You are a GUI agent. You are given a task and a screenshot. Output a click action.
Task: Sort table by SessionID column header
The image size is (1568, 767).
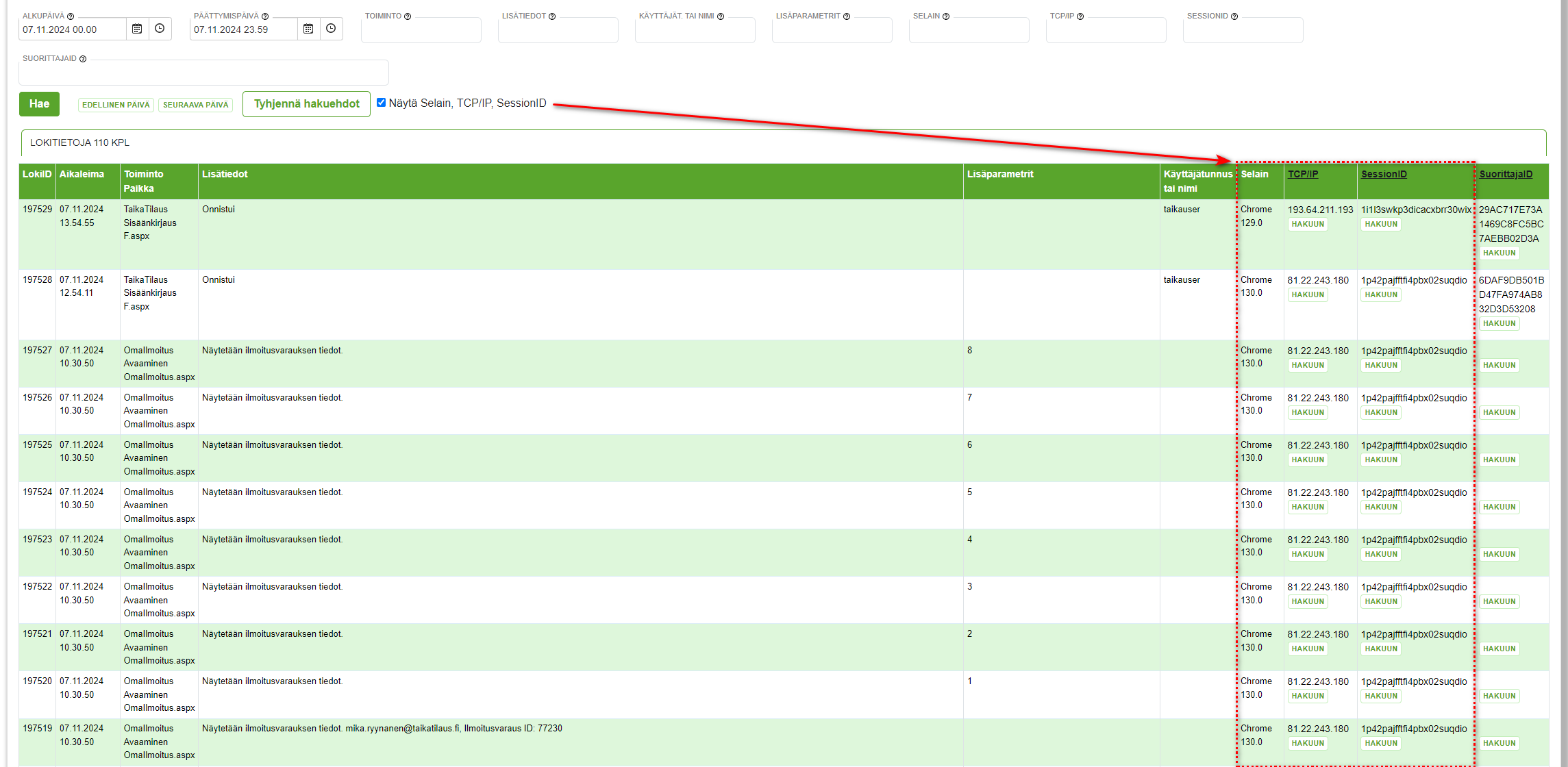point(1384,174)
